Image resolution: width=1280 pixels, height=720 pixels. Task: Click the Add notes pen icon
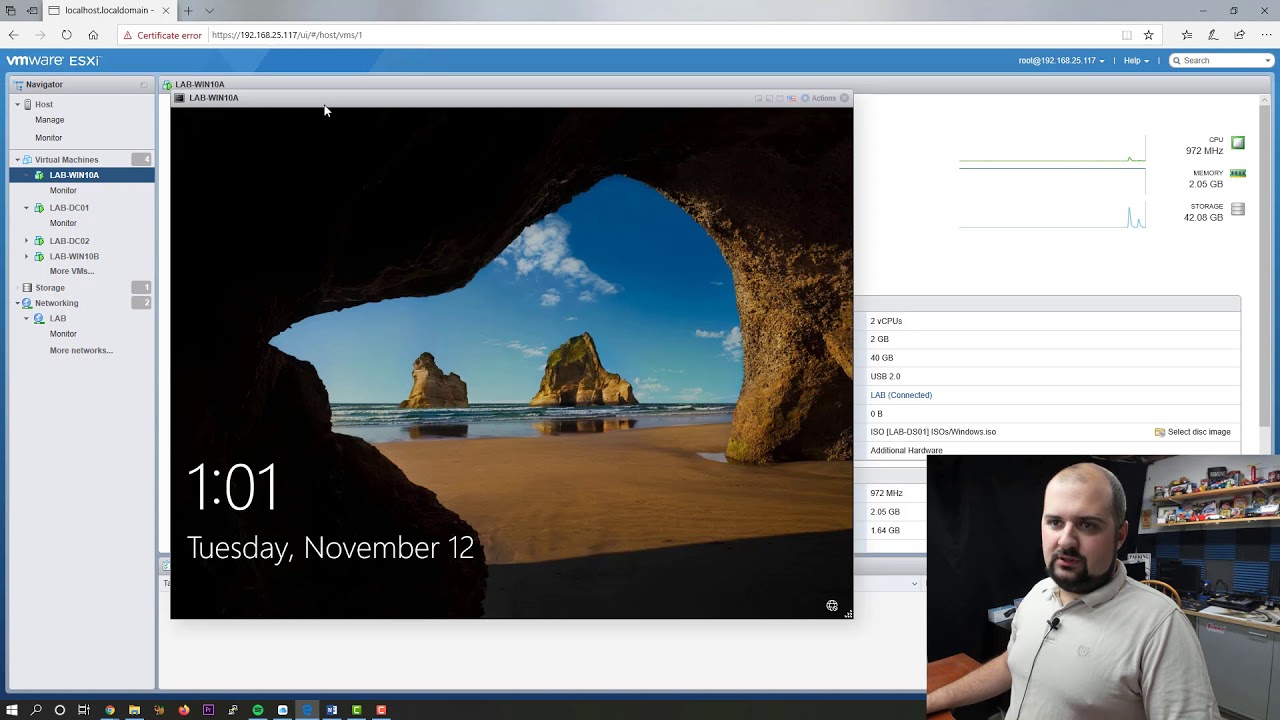[1213, 35]
